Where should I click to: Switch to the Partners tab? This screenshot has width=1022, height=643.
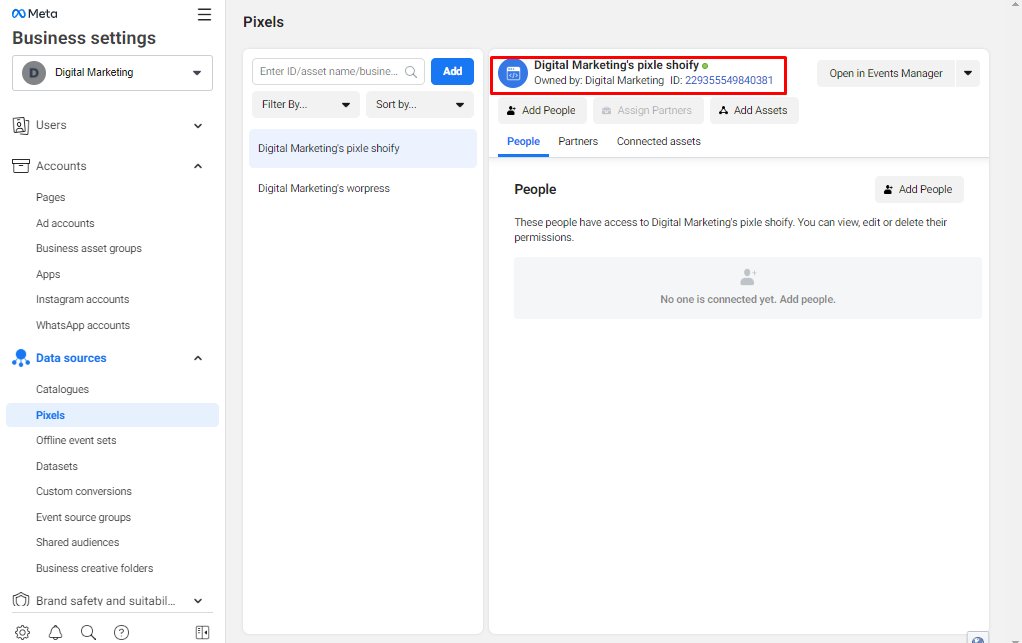pos(577,141)
